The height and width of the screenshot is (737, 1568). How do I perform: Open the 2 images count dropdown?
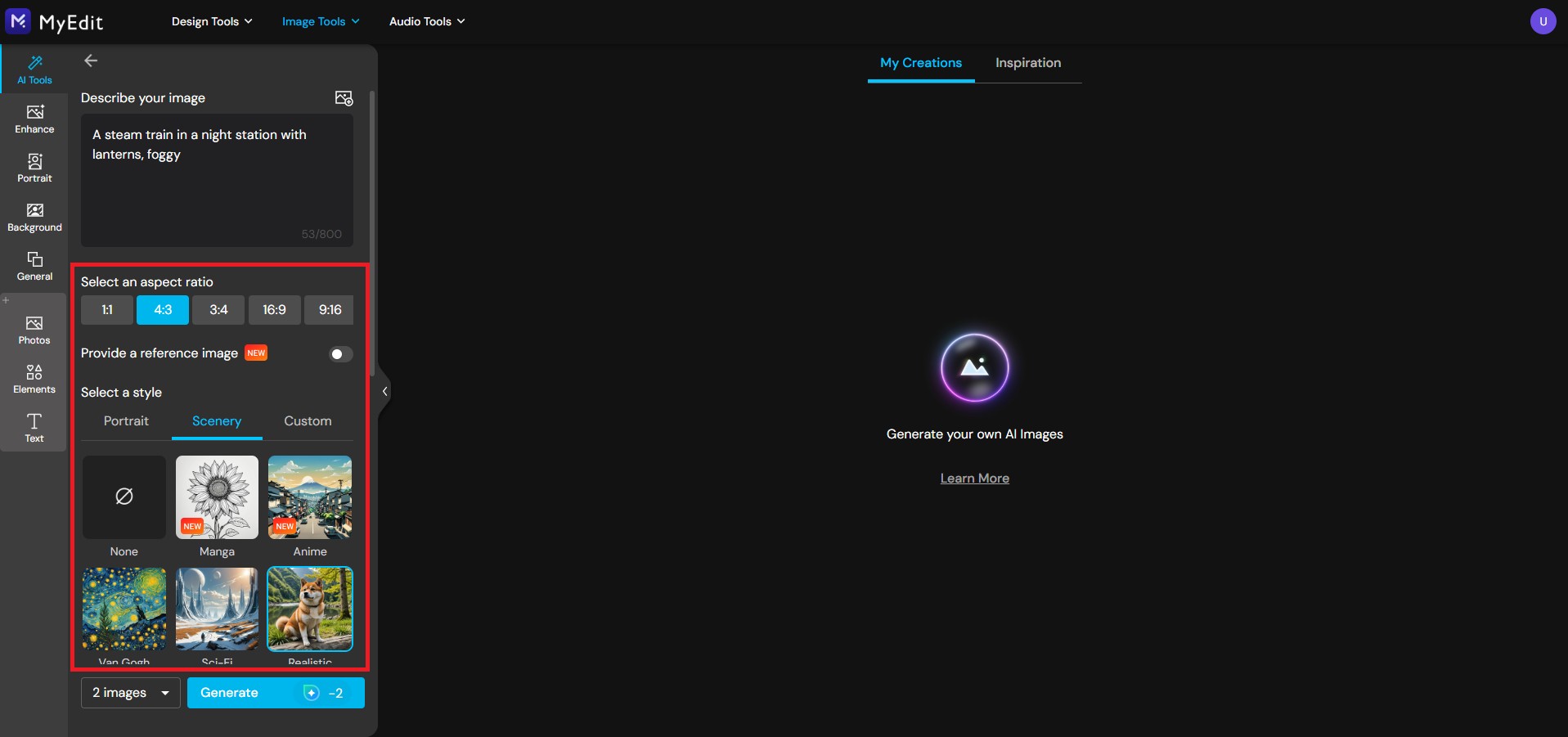131,693
